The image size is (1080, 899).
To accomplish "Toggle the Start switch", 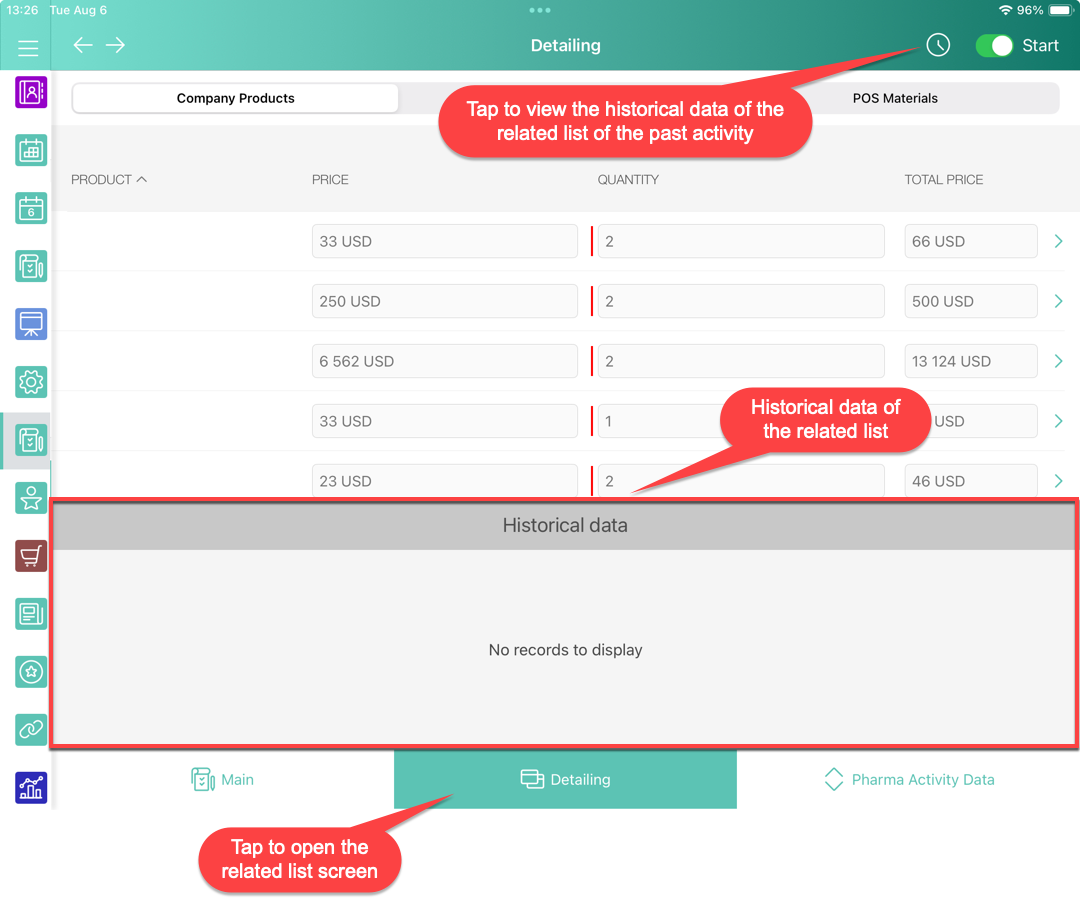I will [x=995, y=45].
